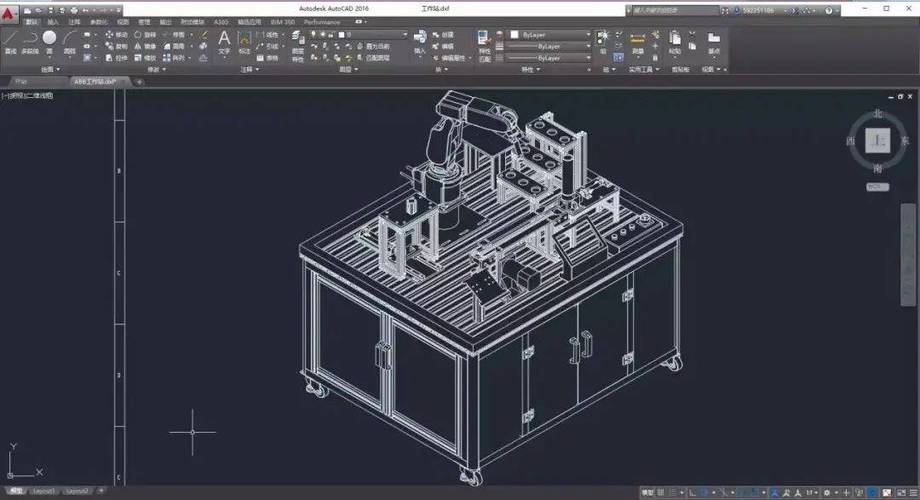Click the Insert block (插入) icon

pos(420,42)
